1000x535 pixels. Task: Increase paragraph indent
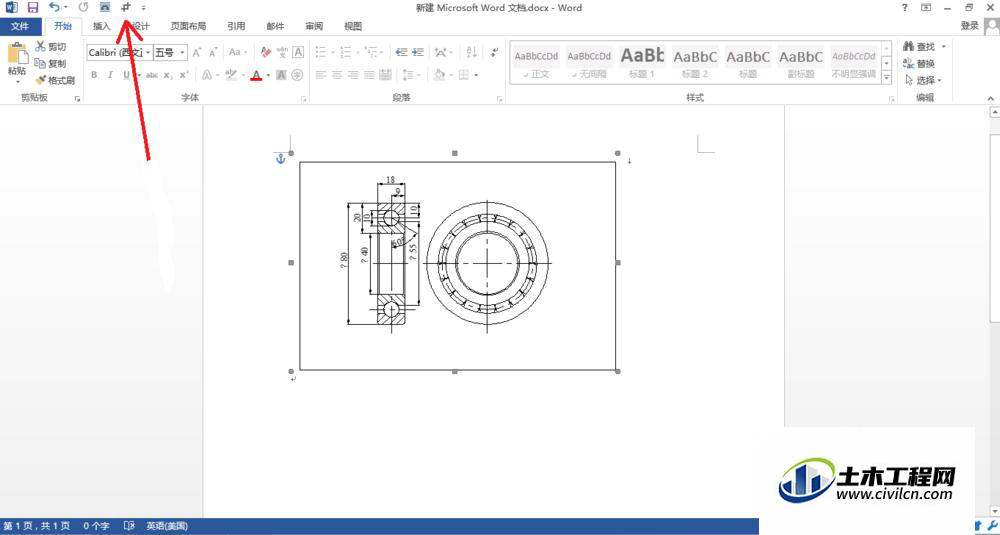click(418, 52)
